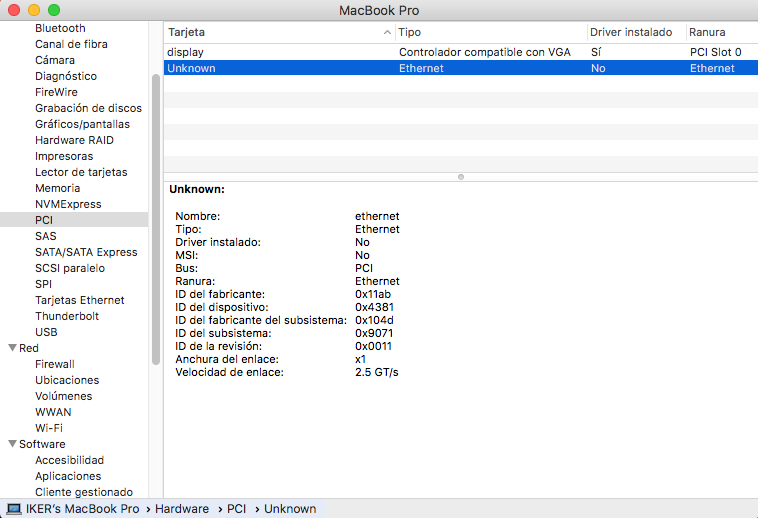Select the display card row
The height and width of the screenshot is (518, 758).
click(461, 52)
